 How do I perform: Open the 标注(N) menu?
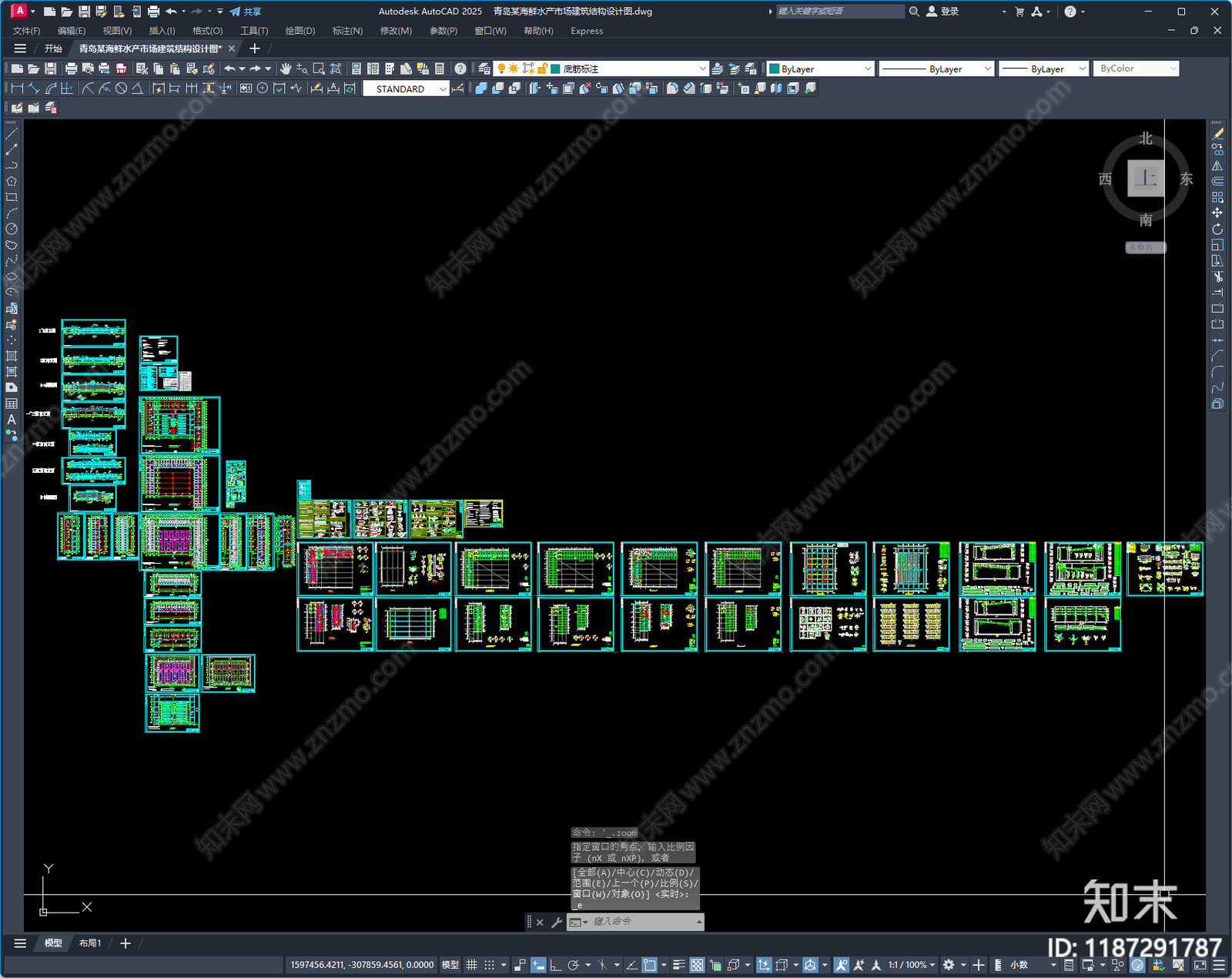[x=347, y=31]
